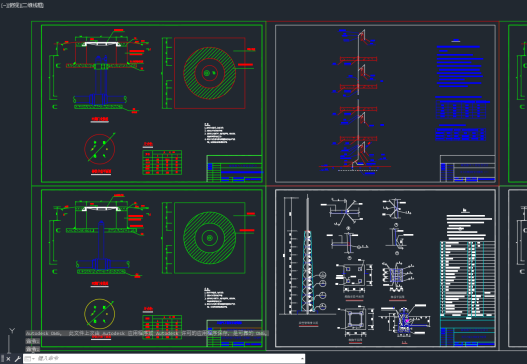This screenshot has height=364, width=527.
Task: Select the lattice tower elevation drawing
Action: tap(307, 254)
